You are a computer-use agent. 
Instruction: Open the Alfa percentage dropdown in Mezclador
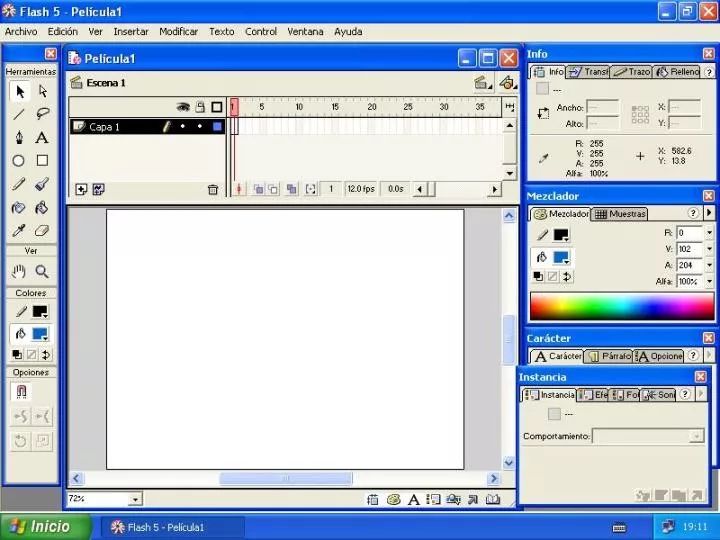[709, 281]
